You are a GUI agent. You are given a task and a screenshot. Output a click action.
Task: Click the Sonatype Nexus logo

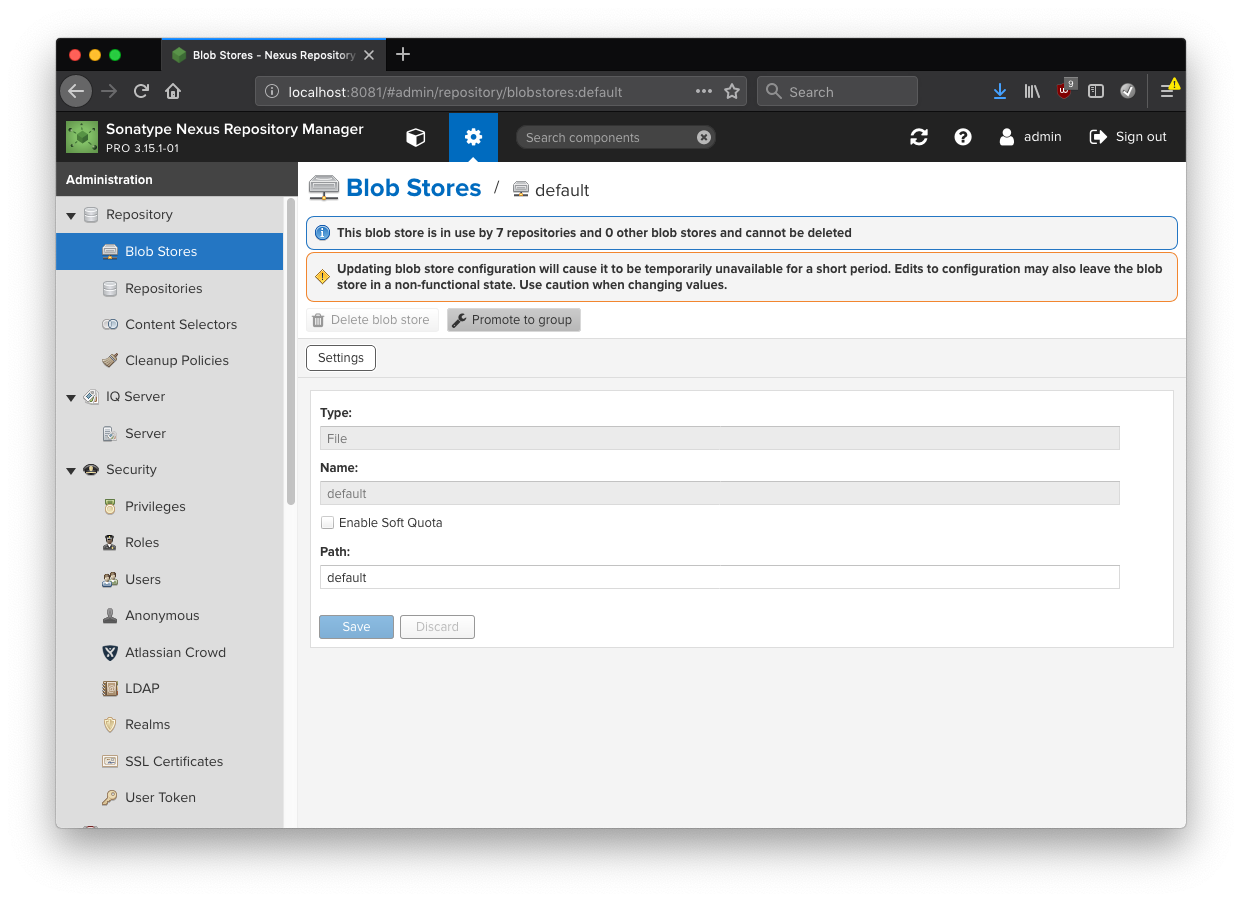[82, 137]
